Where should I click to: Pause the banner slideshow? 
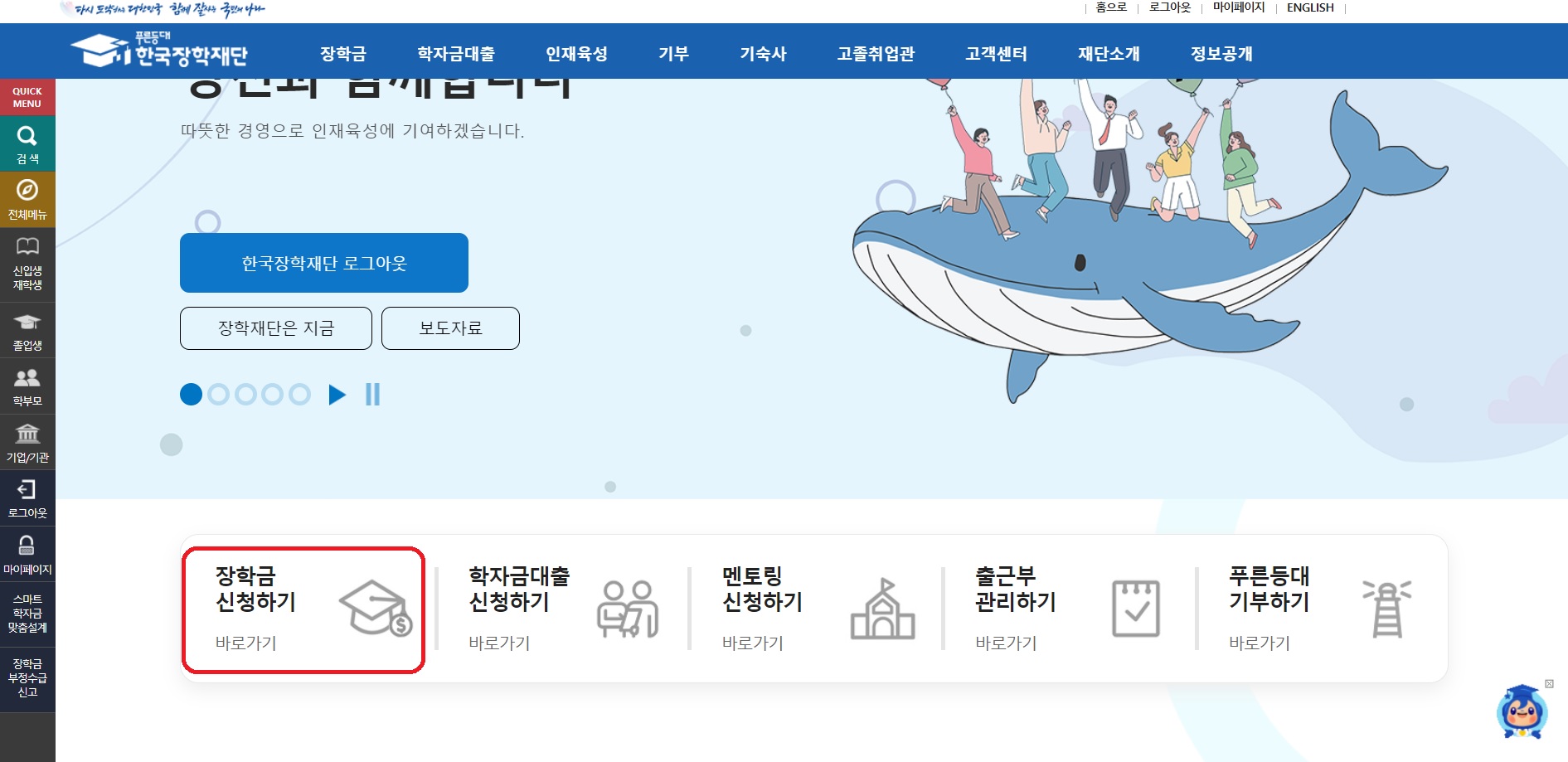373,395
